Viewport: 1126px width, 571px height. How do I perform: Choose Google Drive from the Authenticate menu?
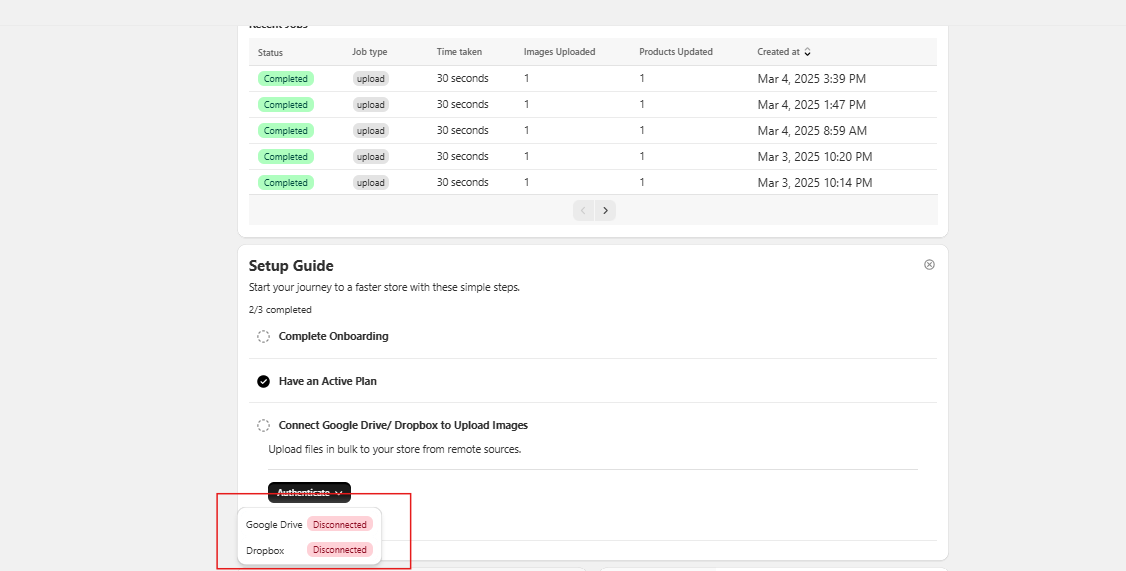[x=274, y=524]
